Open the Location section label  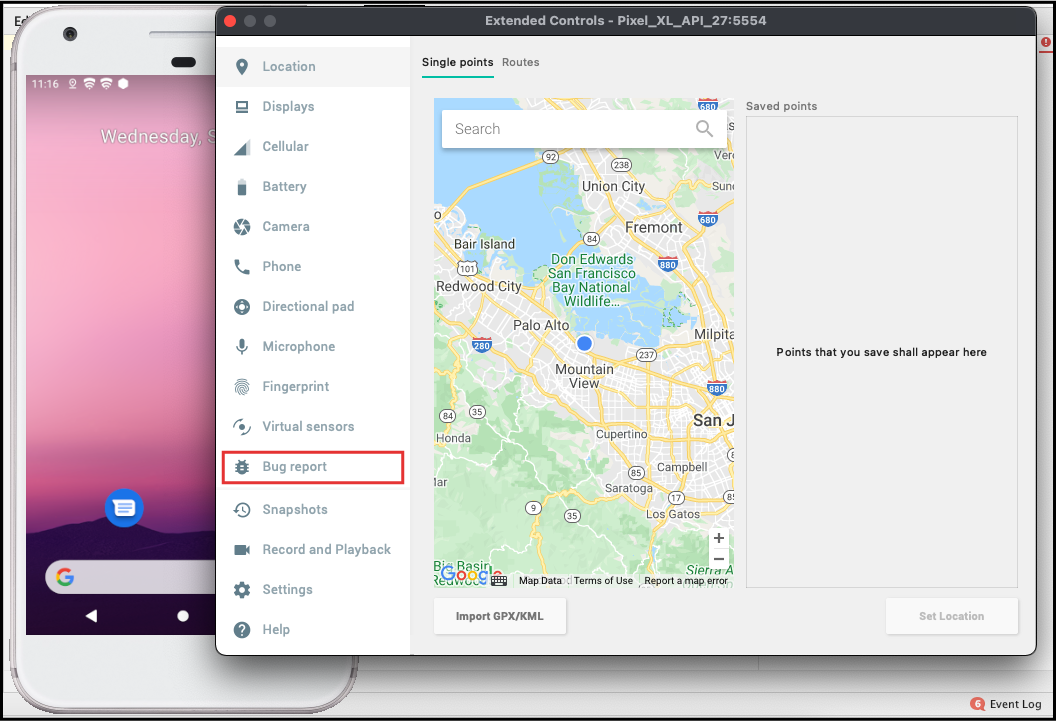(x=289, y=67)
